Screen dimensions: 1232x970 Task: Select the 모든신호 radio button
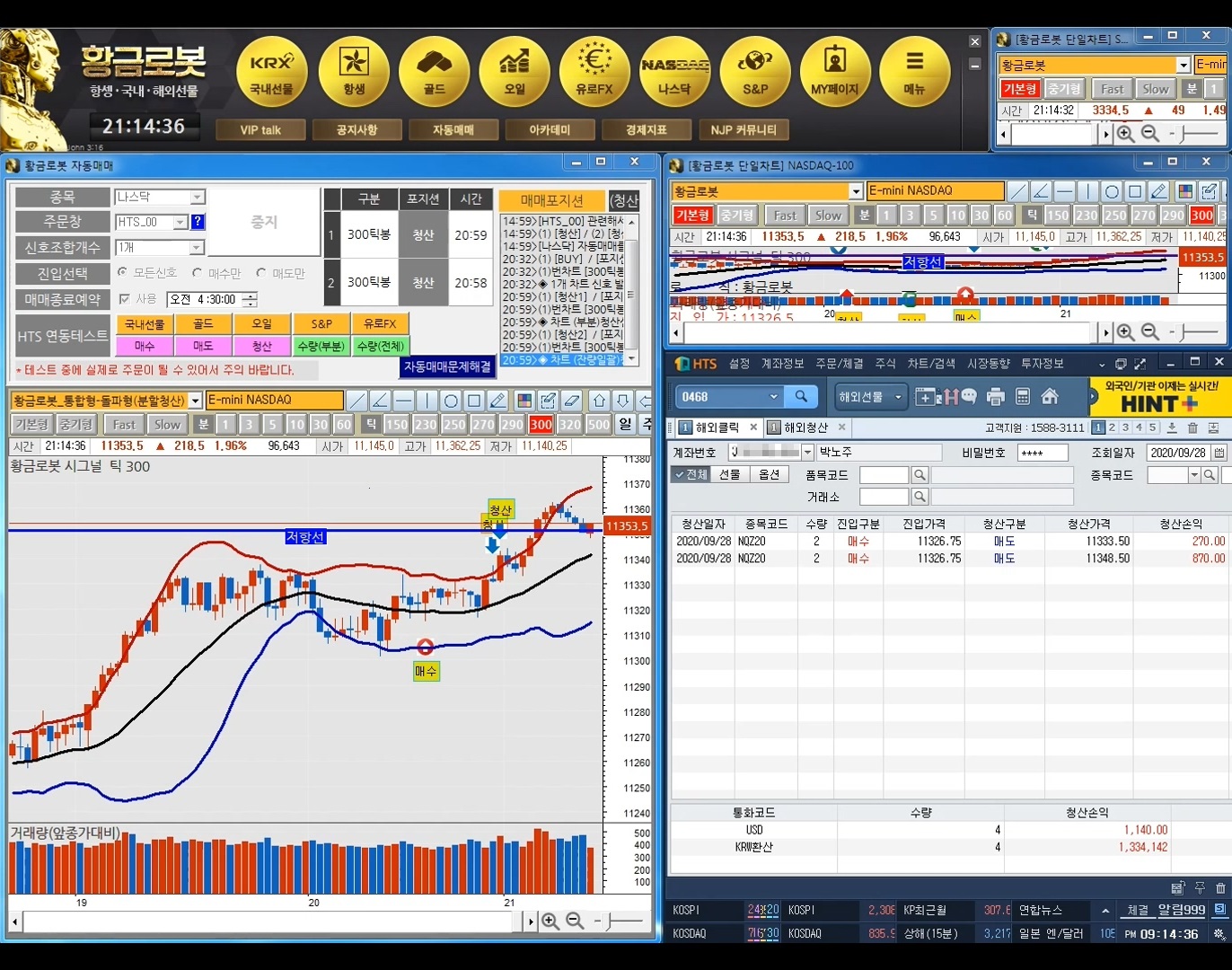[123, 272]
